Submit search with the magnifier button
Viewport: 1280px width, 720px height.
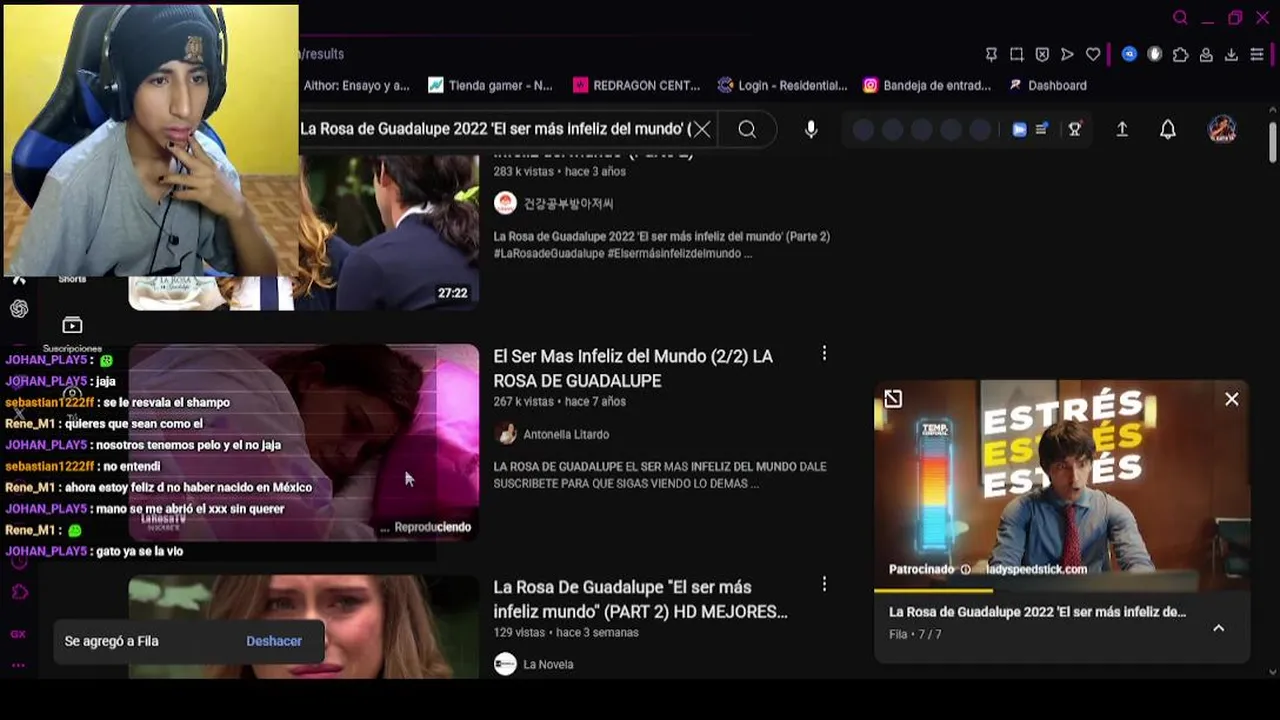pyautogui.click(x=747, y=129)
